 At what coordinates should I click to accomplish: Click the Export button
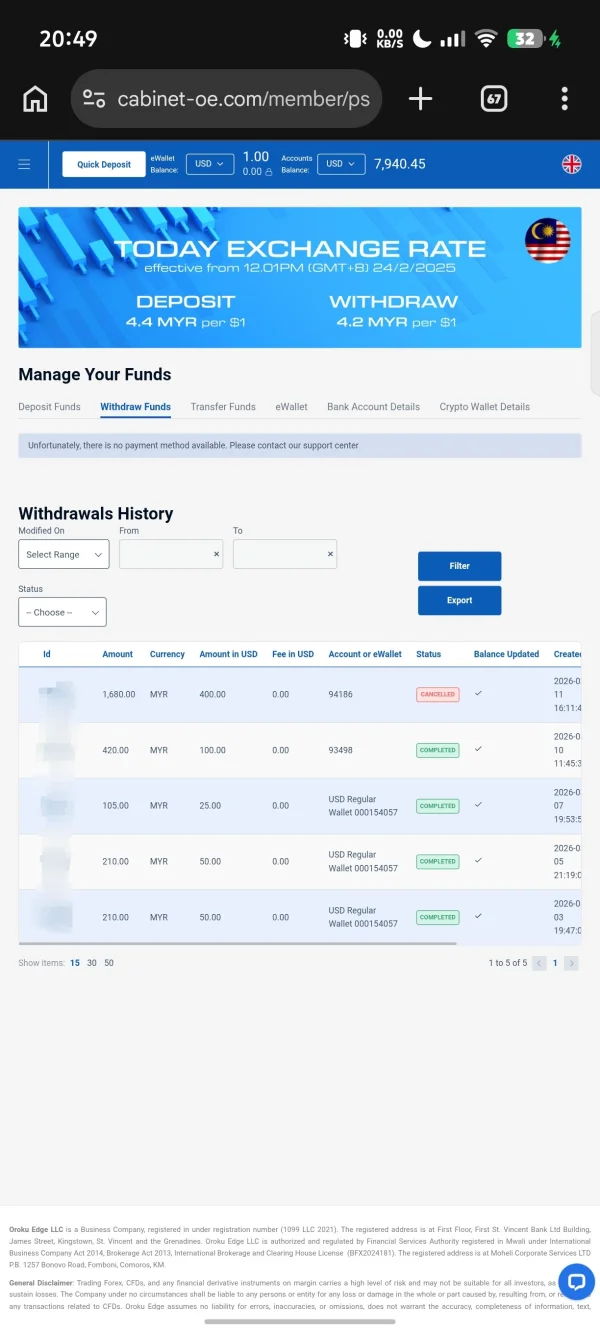[x=459, y=600]
